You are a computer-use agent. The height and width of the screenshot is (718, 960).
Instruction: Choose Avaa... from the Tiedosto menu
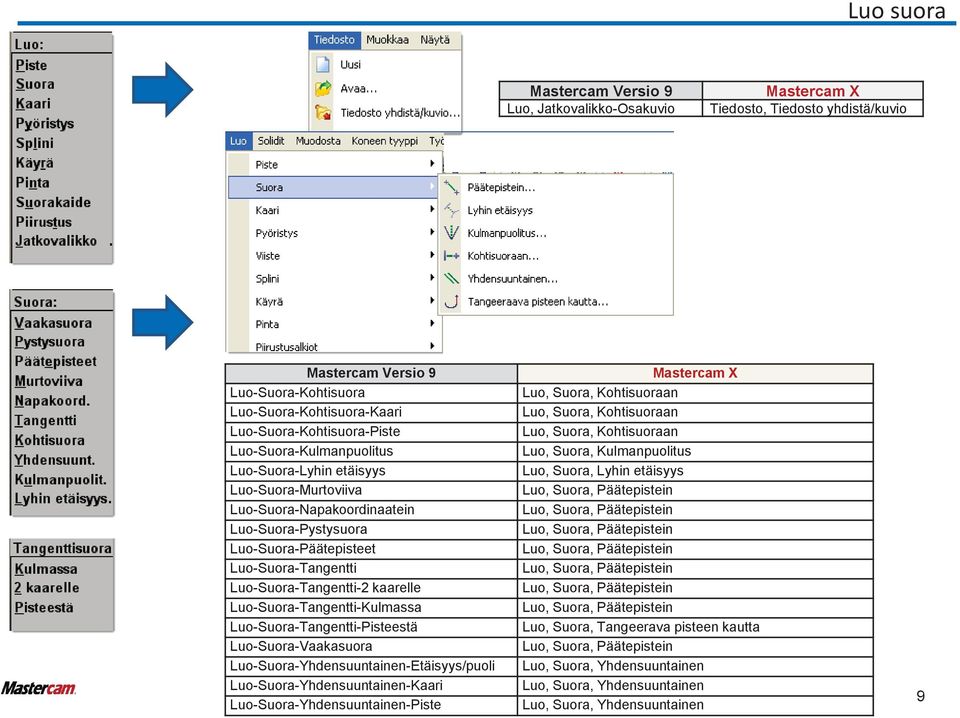(359, 89)
